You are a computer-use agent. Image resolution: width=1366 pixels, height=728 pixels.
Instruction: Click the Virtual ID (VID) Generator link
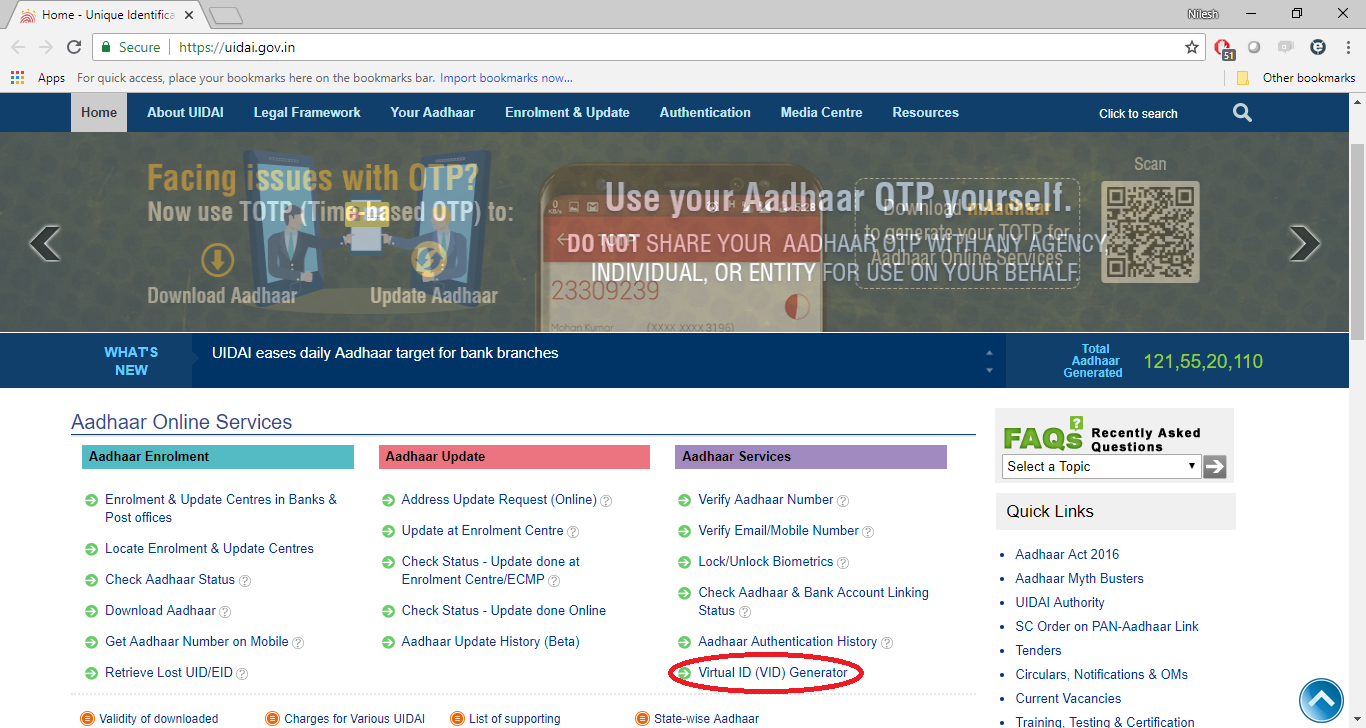coord(773,673)
